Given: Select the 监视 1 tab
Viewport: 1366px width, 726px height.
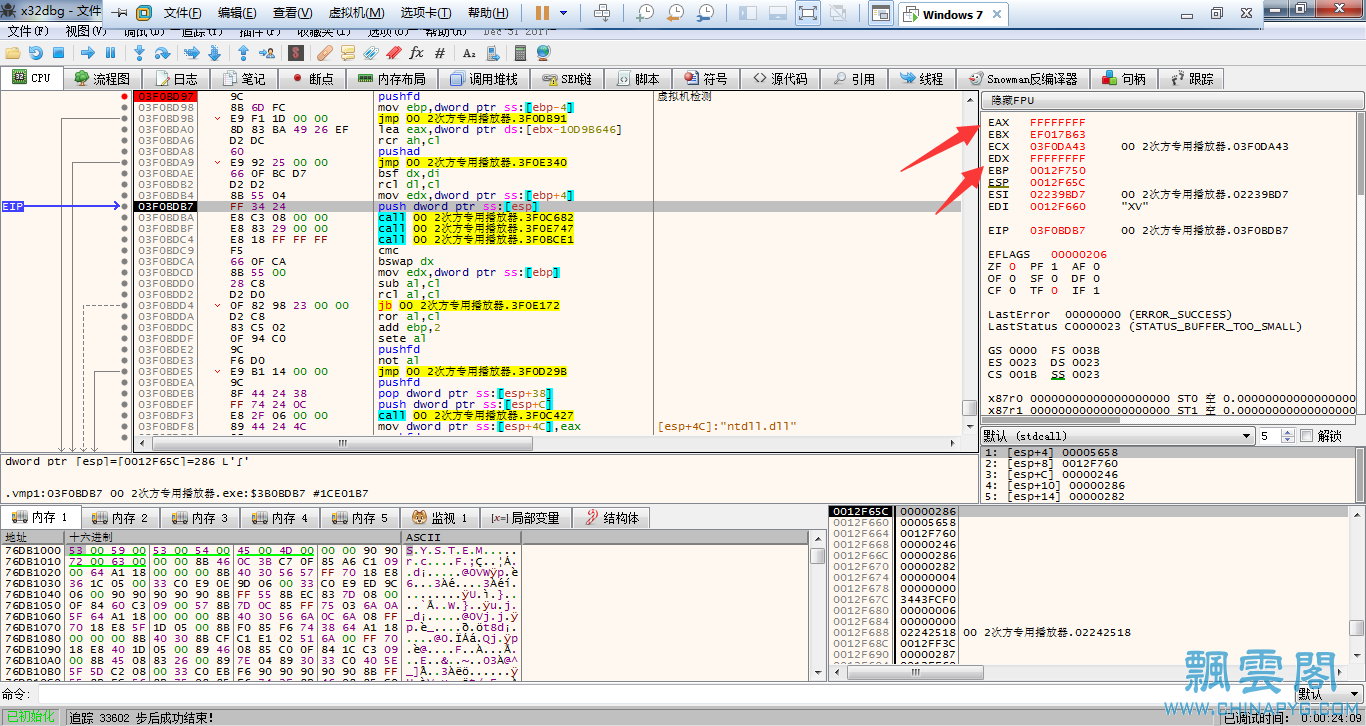Looking at the screenshot, I should click(440, 518).
